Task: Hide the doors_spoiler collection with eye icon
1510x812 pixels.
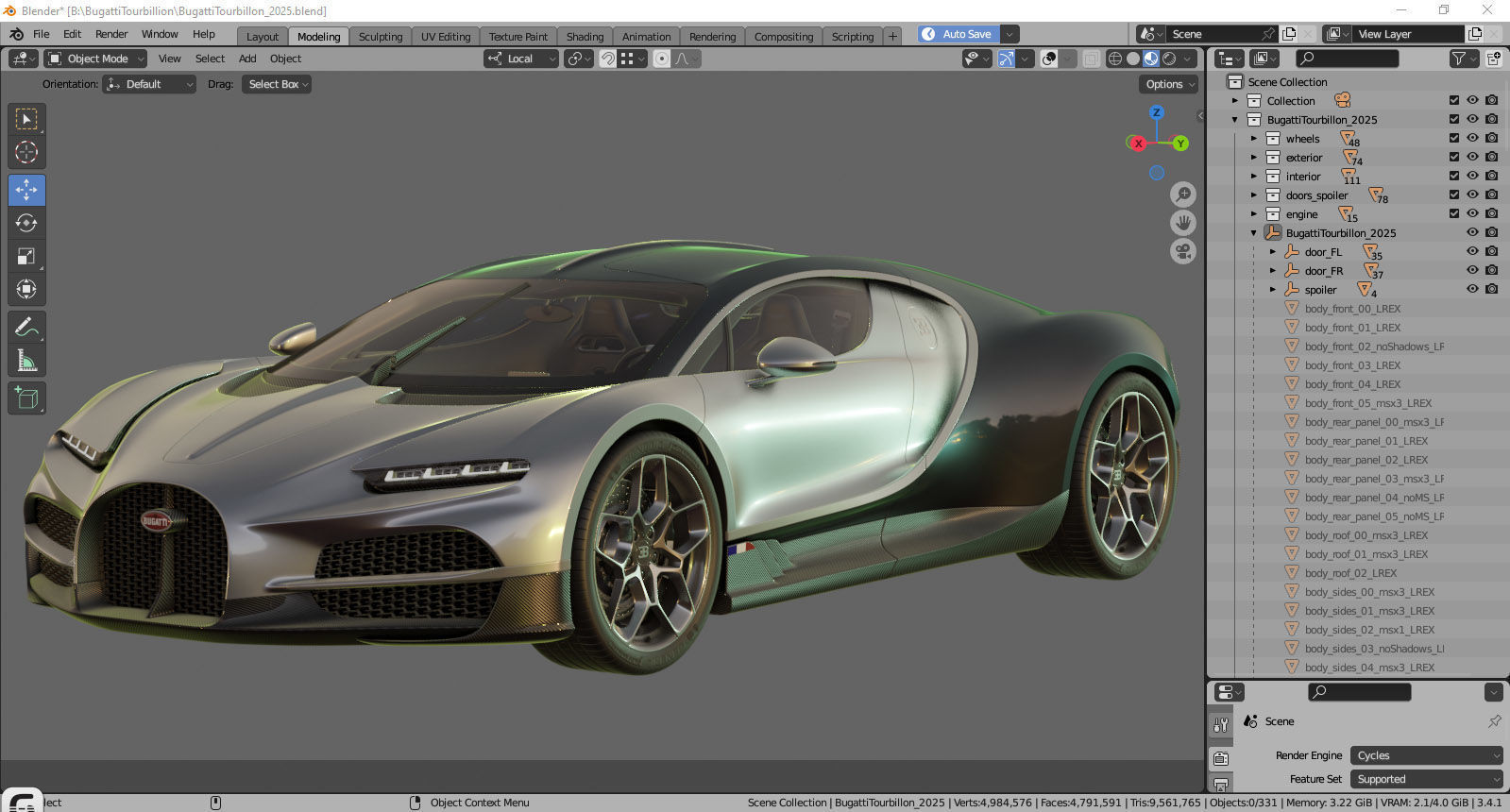Action: [1472, 195]
